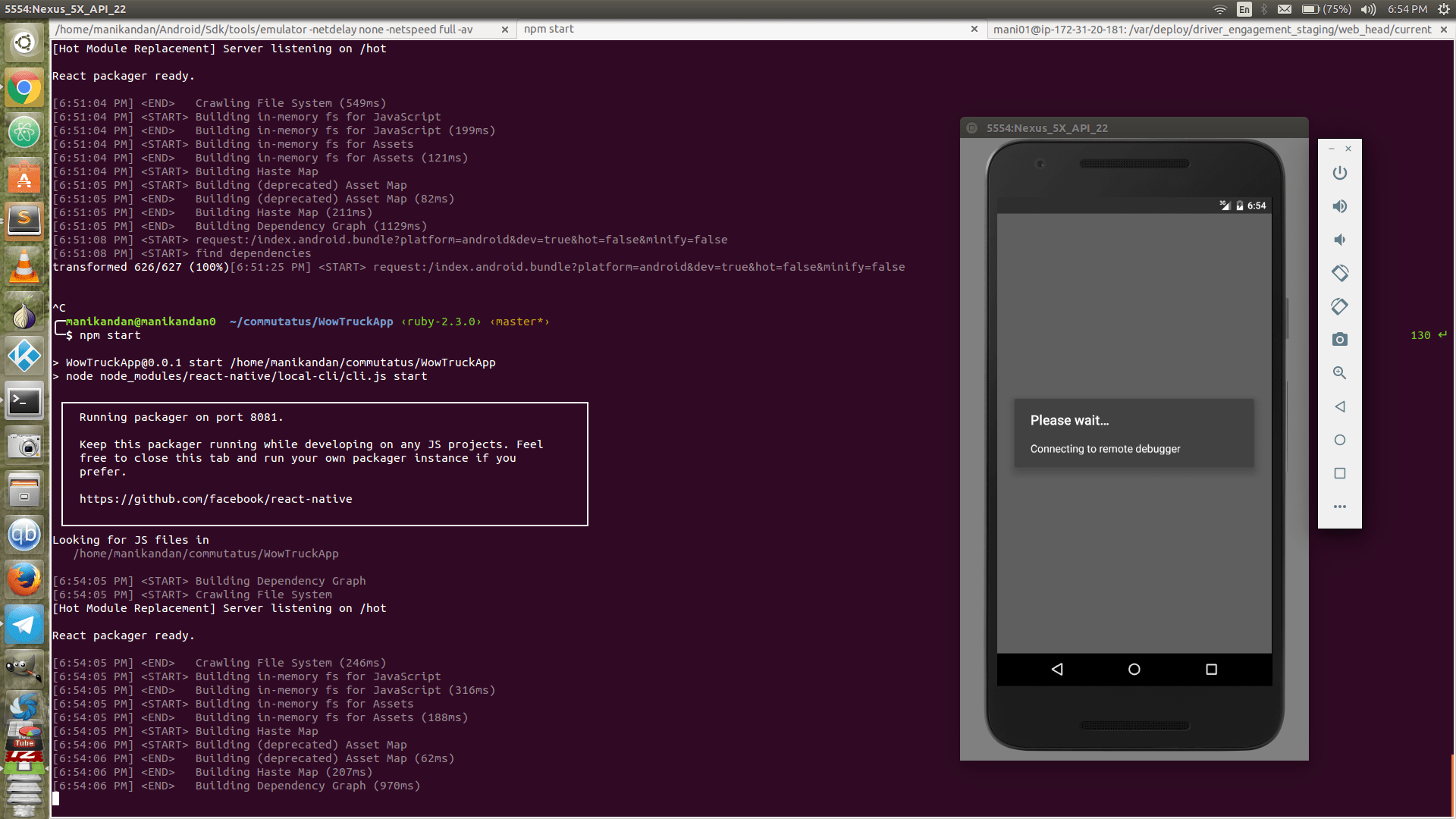Close the npm start tab

click(974, 30)
